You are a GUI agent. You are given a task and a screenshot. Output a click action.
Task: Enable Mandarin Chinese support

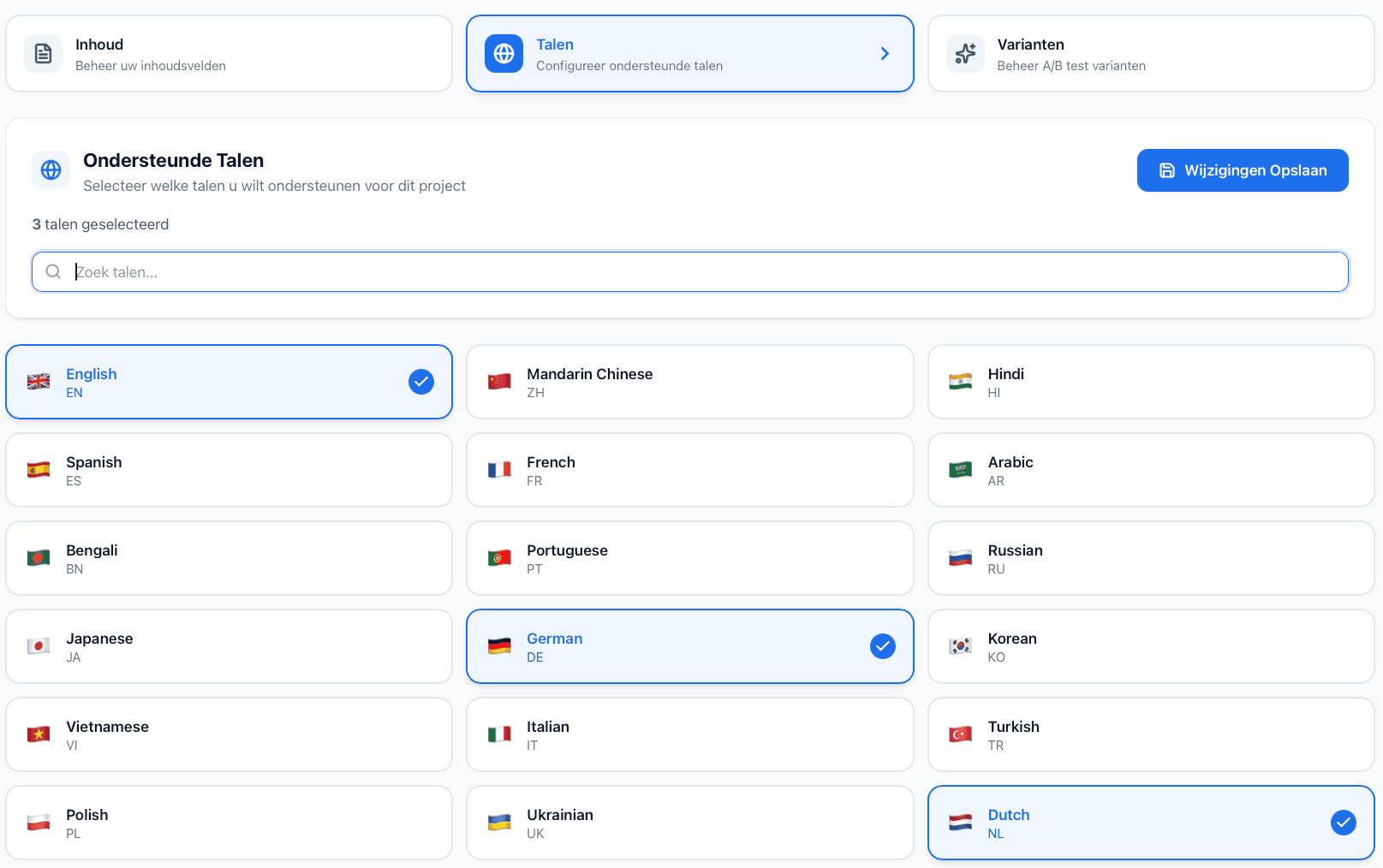[689, 382]
